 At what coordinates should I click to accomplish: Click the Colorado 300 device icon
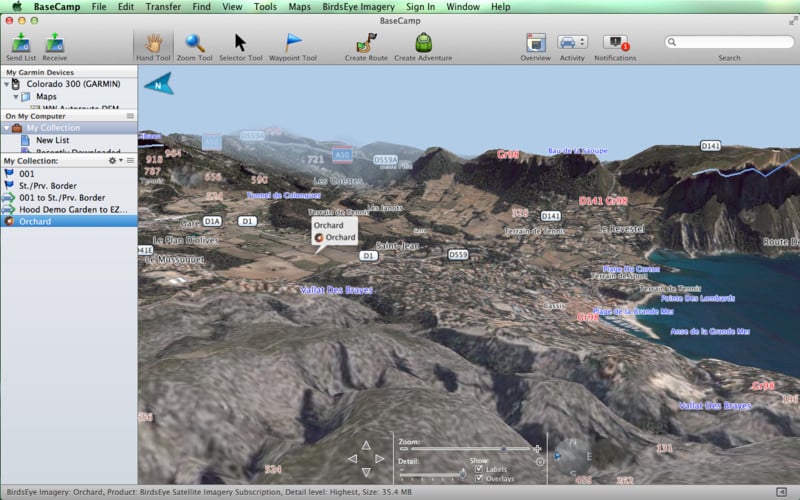click(x=16, y=84)
